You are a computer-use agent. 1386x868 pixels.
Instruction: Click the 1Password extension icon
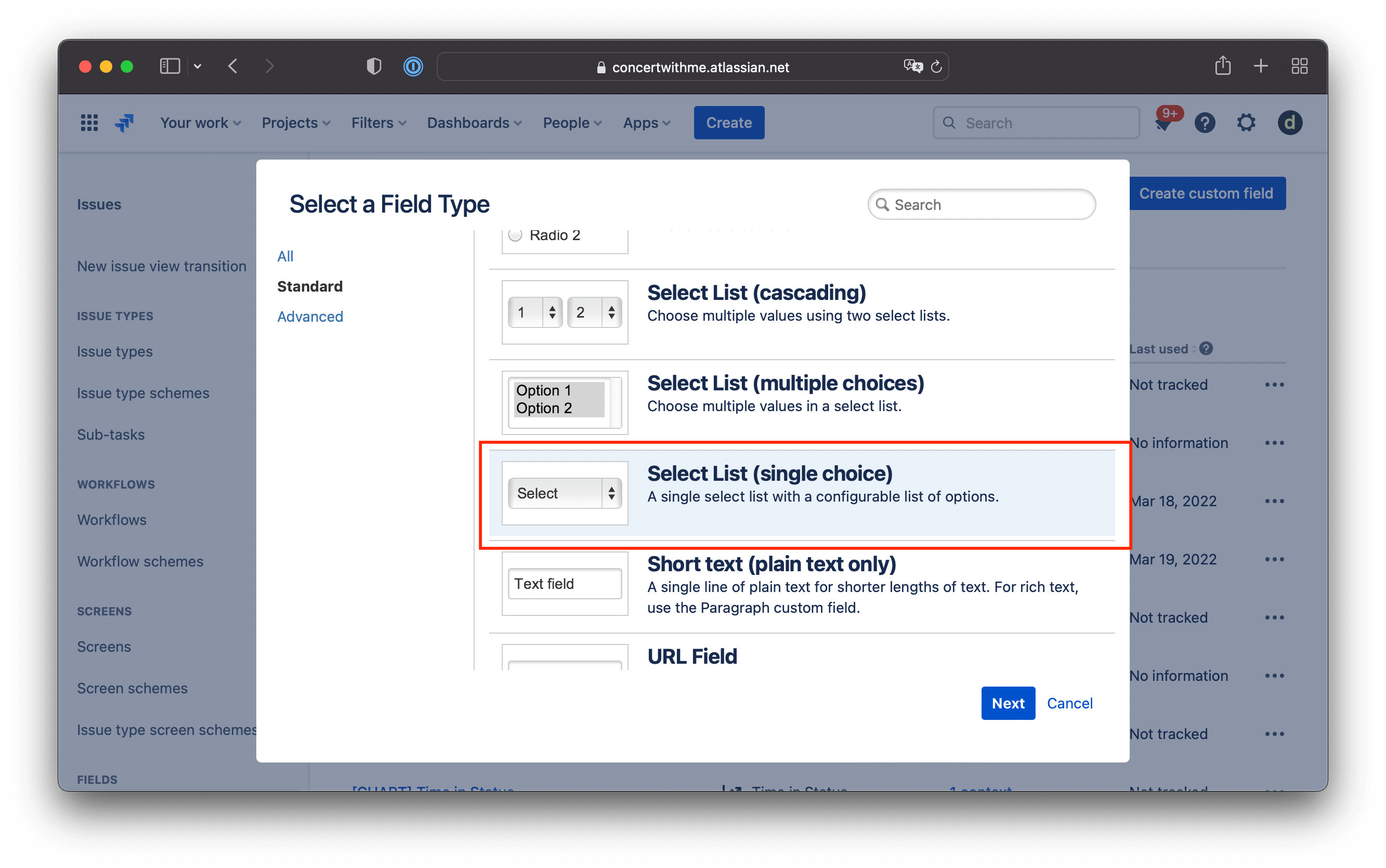(413, 66)
